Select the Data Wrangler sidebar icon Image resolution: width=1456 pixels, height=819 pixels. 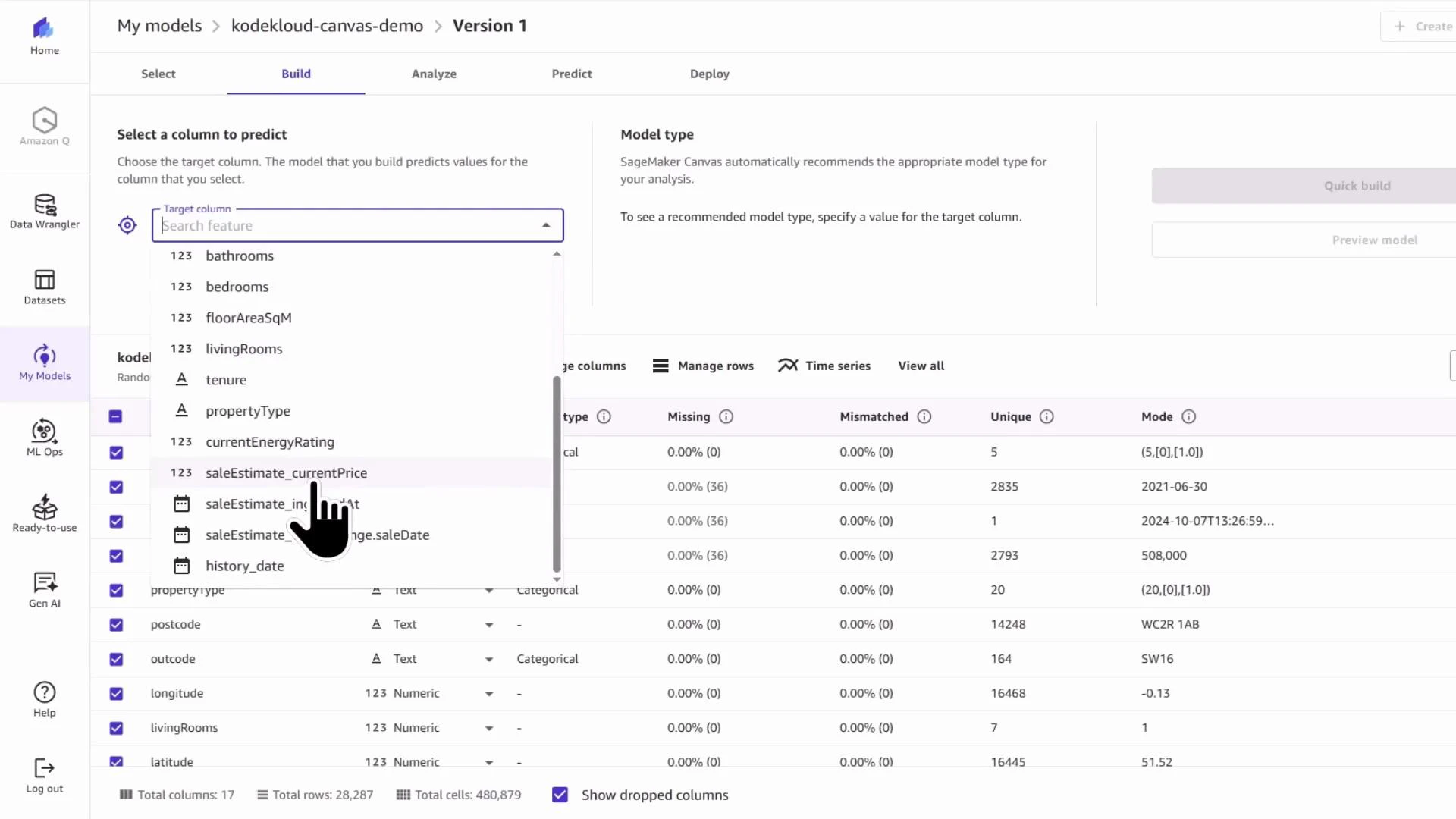44,211
